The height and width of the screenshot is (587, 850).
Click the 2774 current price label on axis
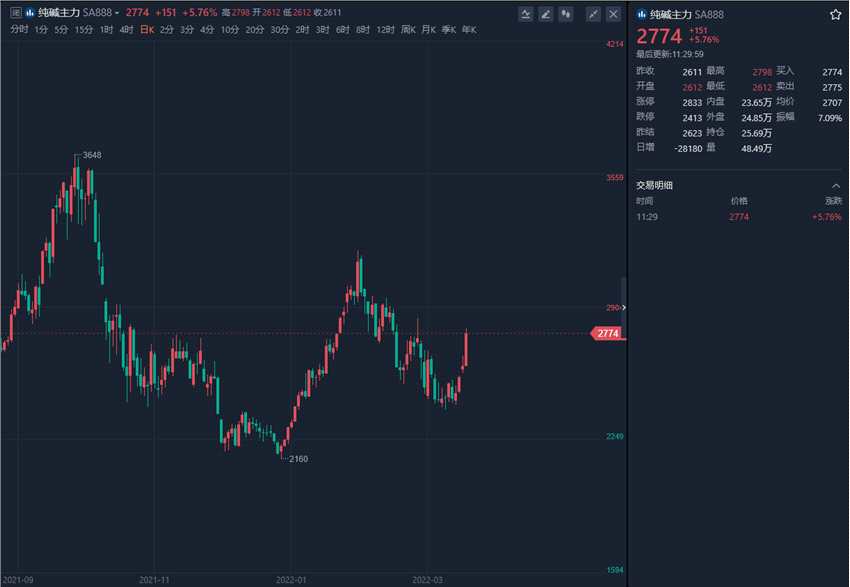(608, 333)
